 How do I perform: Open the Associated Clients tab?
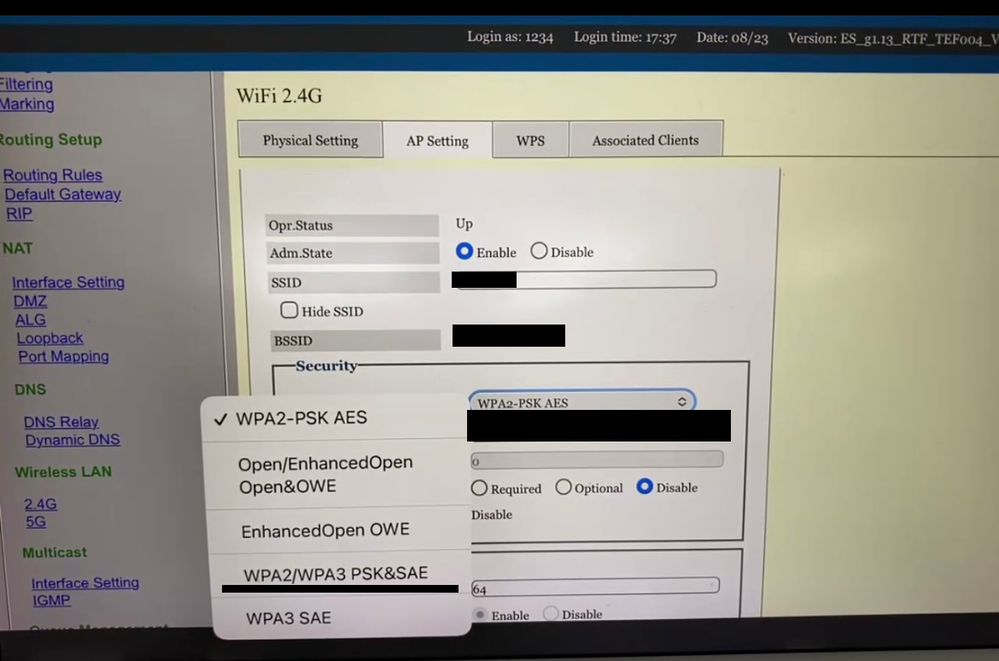(x=645, y=140)
